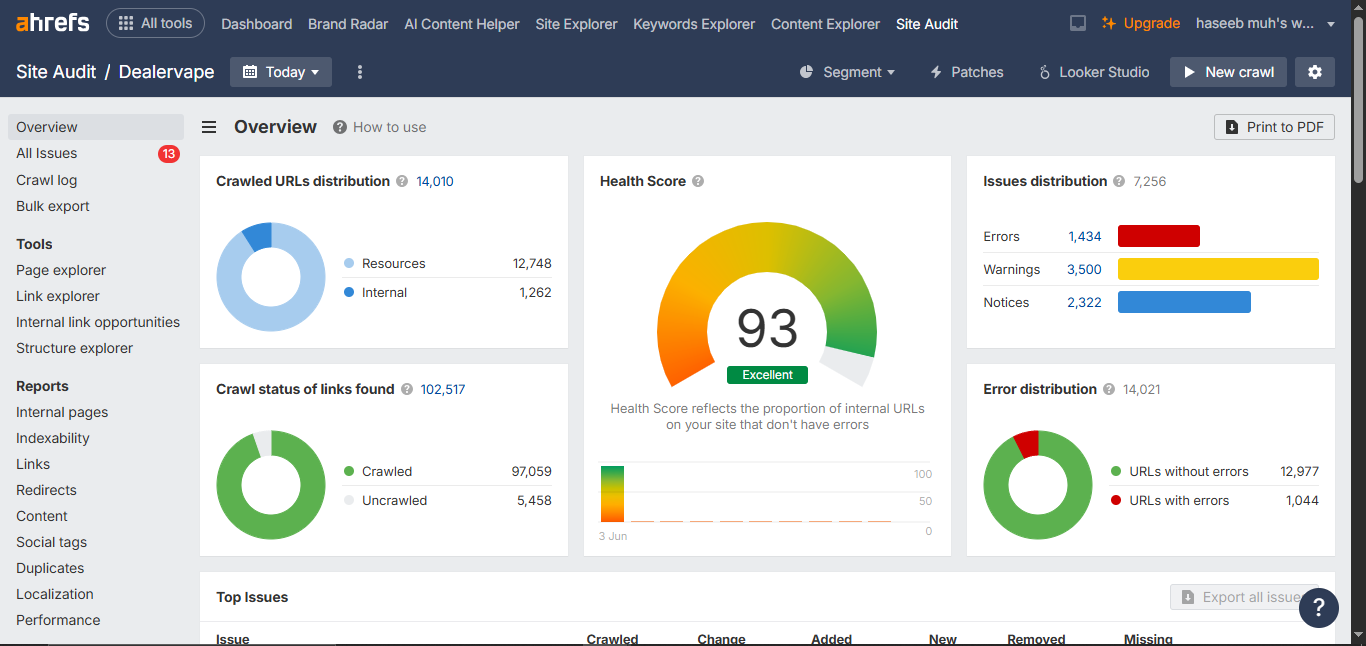Open Internal link opportunities
Viewport: 1366px width, 646px height.
click(98, 322)
